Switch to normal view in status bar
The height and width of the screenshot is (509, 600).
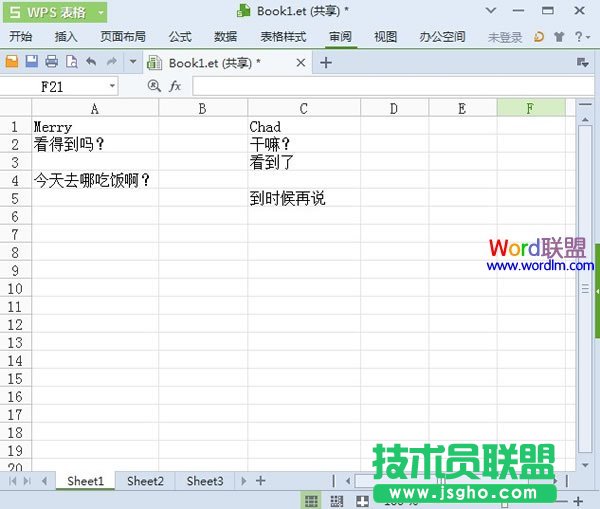311,500
